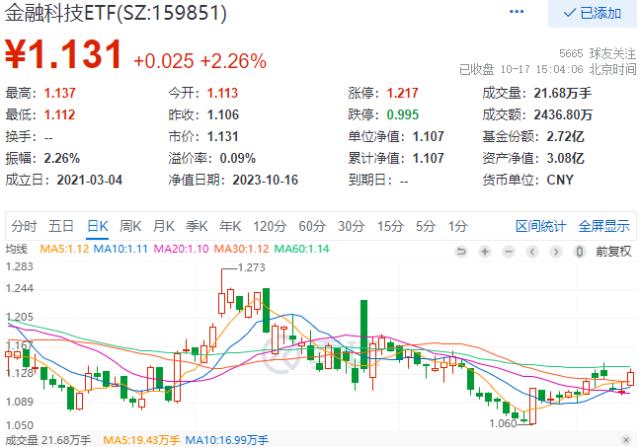
Task: Open the 均线 moving average settings
Action: pos(15,247)
